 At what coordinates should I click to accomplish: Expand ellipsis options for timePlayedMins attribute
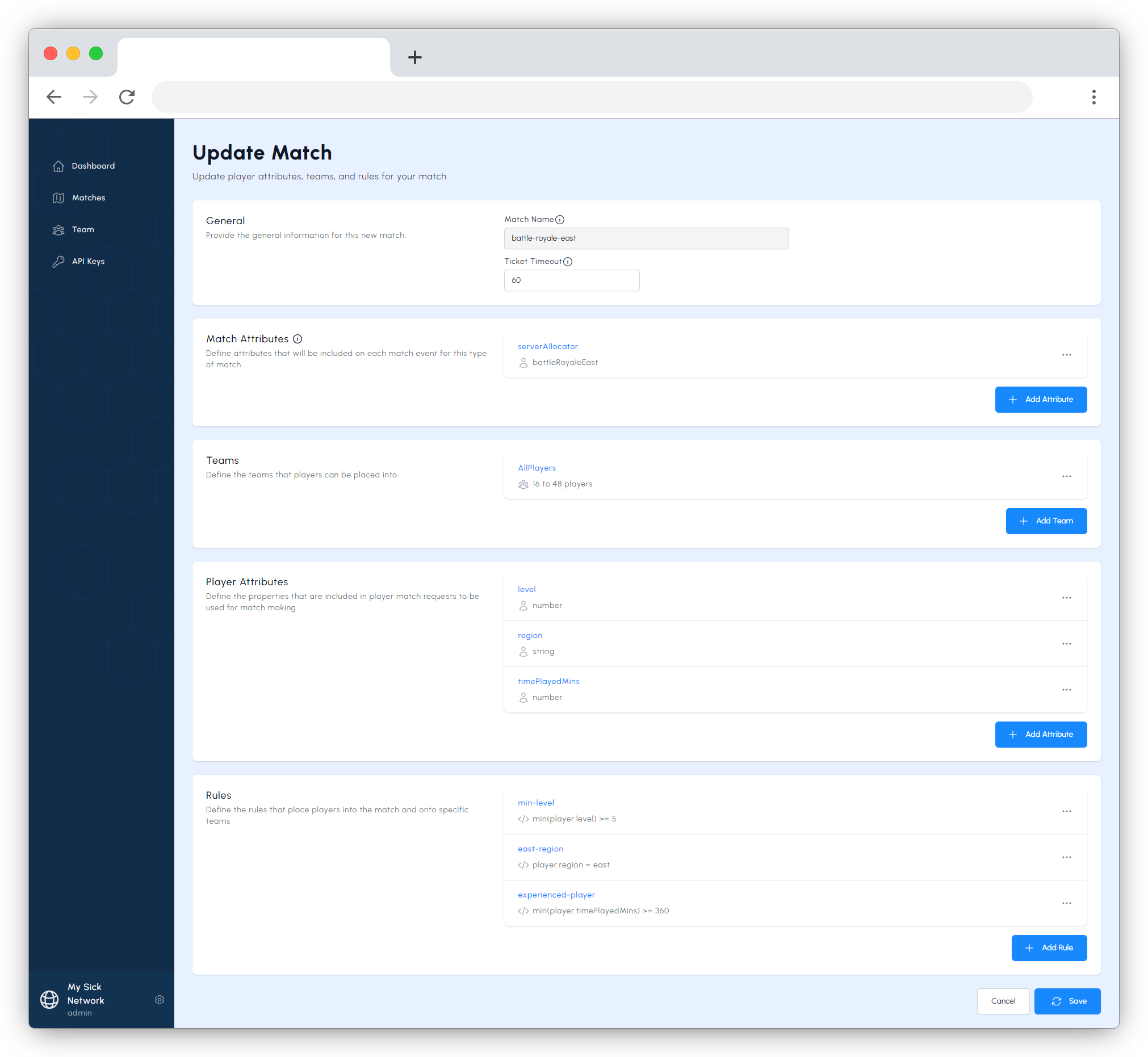(x=1067, y=689)
